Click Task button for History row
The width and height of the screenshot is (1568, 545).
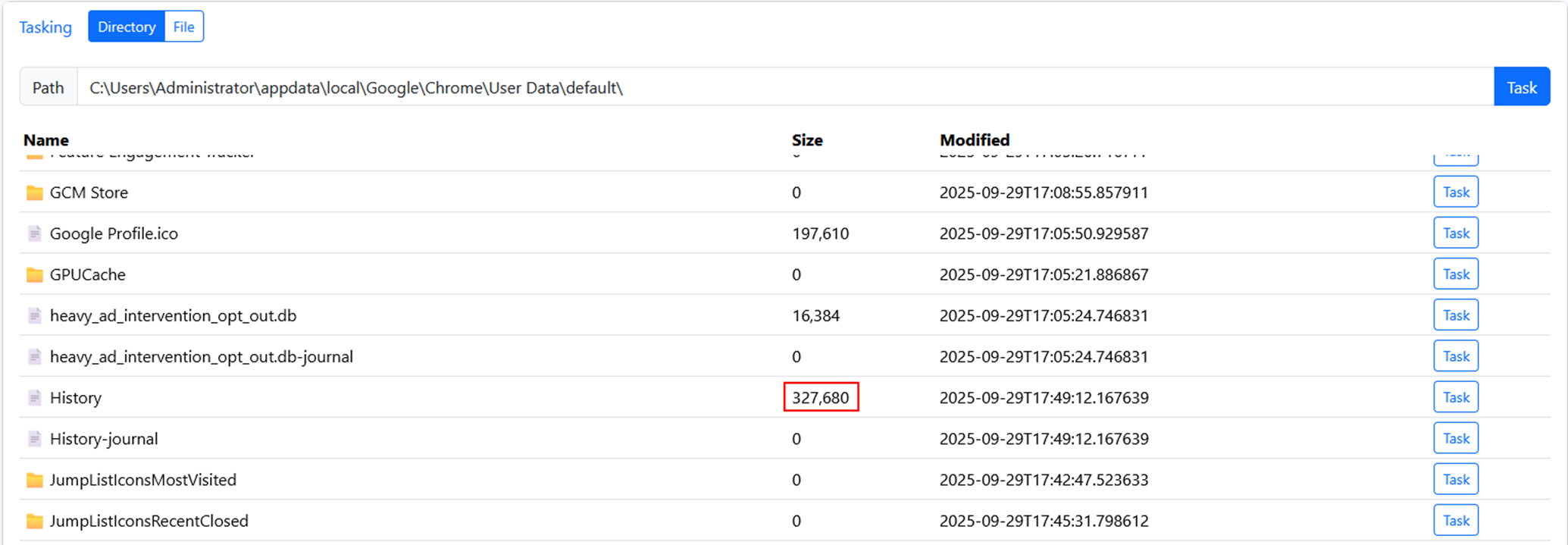1455,397
